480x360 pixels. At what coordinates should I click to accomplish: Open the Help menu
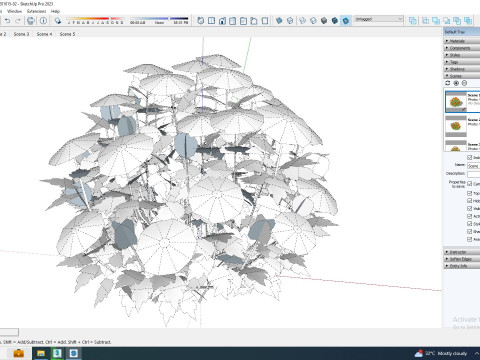[x=55, y=11]
